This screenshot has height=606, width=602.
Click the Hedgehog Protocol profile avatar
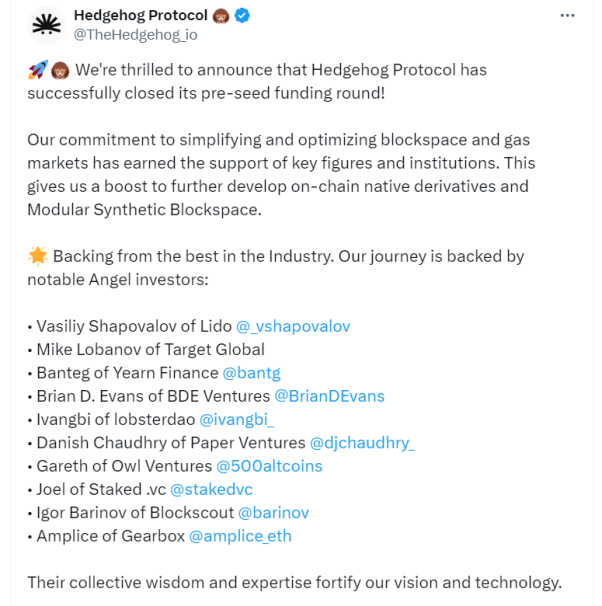point(46,25)
